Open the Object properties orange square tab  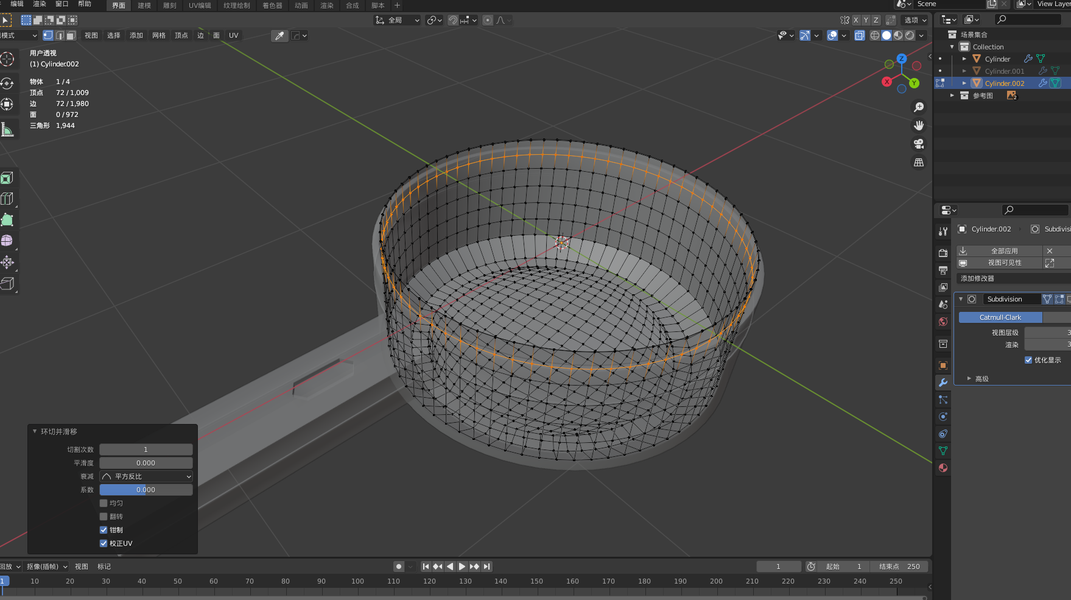click(x=943, y=366)
